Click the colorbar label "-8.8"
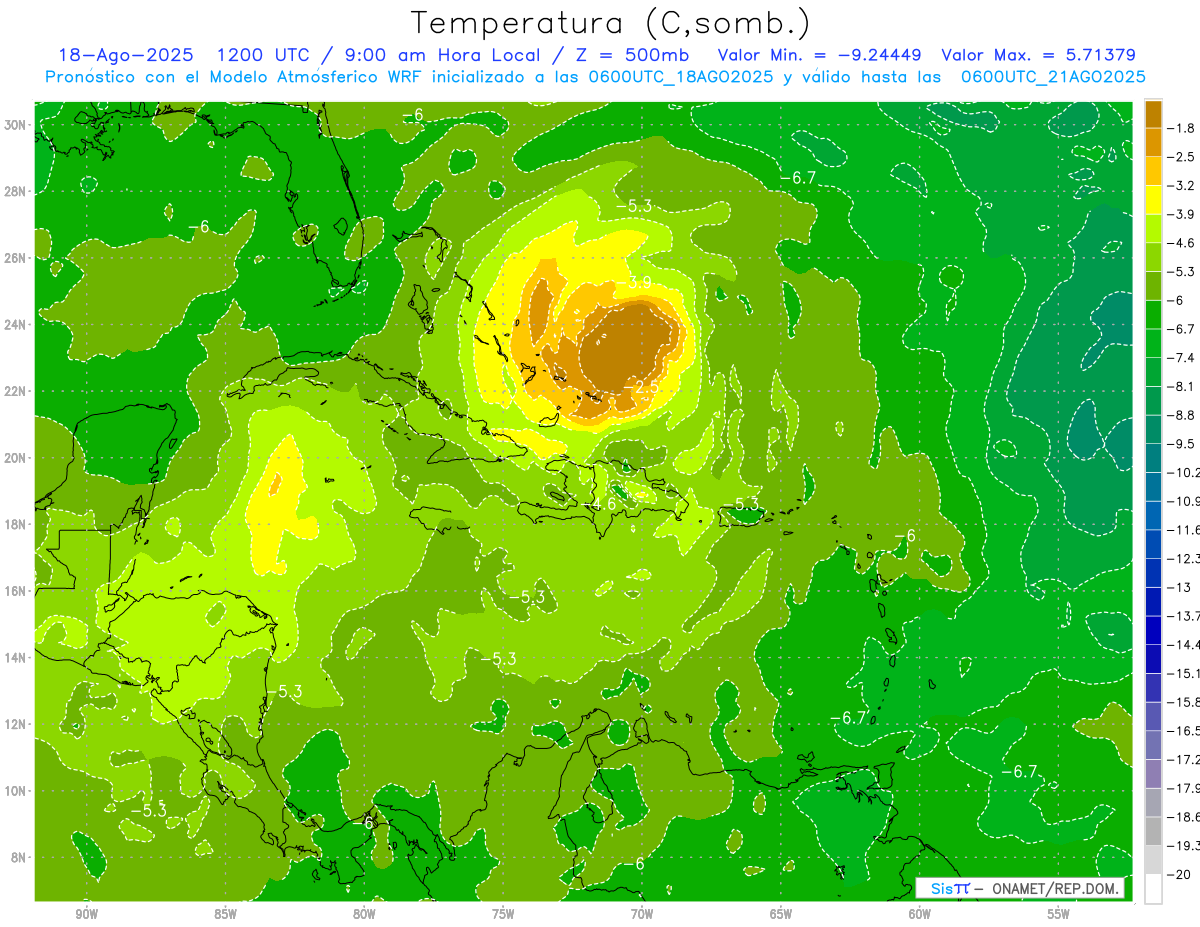 pos(1182,415)
